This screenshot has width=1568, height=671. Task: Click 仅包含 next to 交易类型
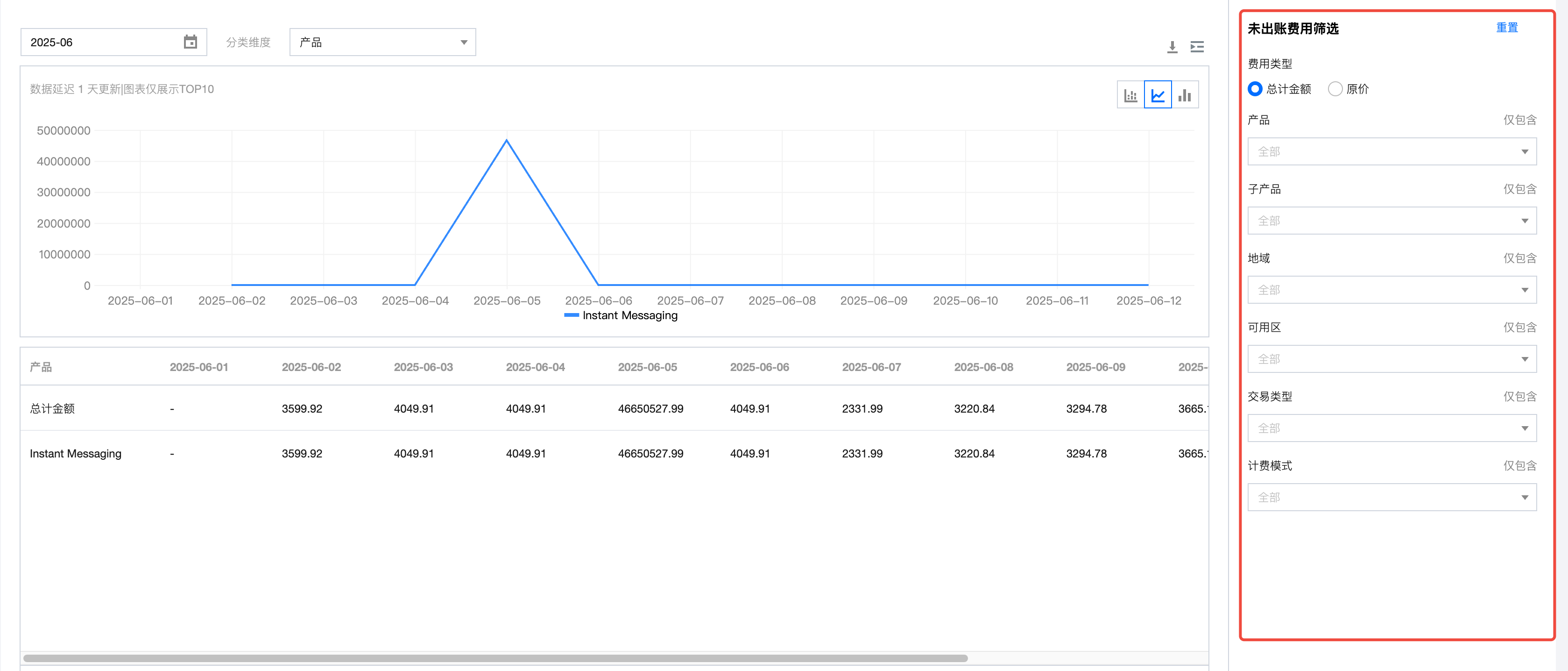click(x=1519, y=397)
